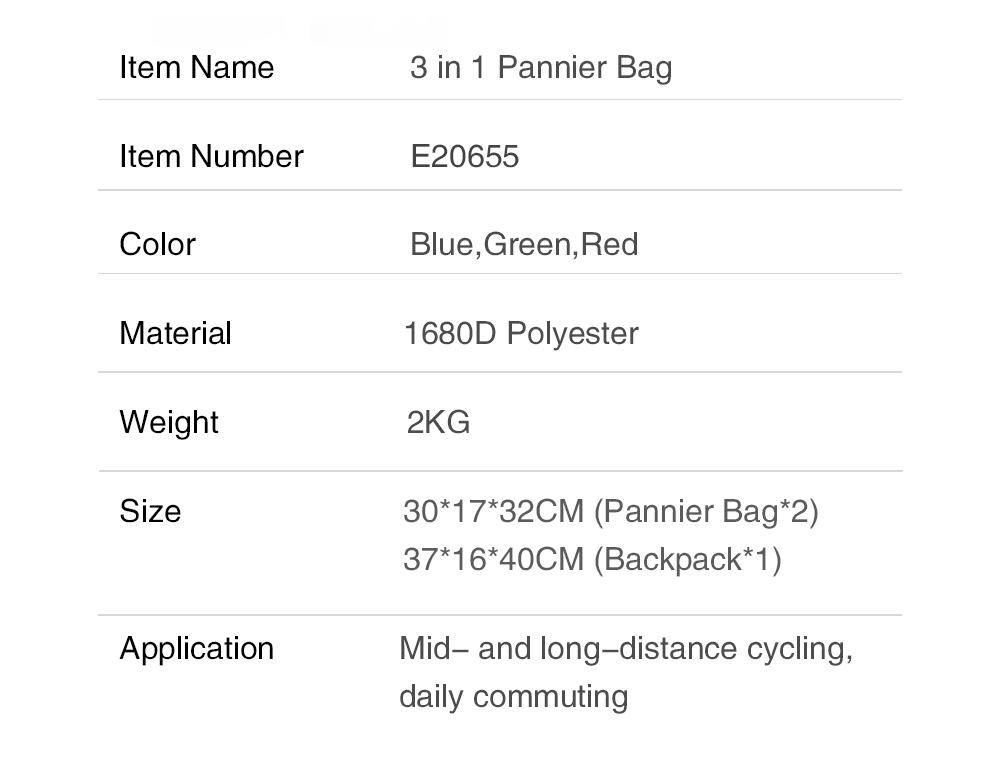The image size is (1000, 775).
Task: Select item number E20655
Action: (464, 157)
